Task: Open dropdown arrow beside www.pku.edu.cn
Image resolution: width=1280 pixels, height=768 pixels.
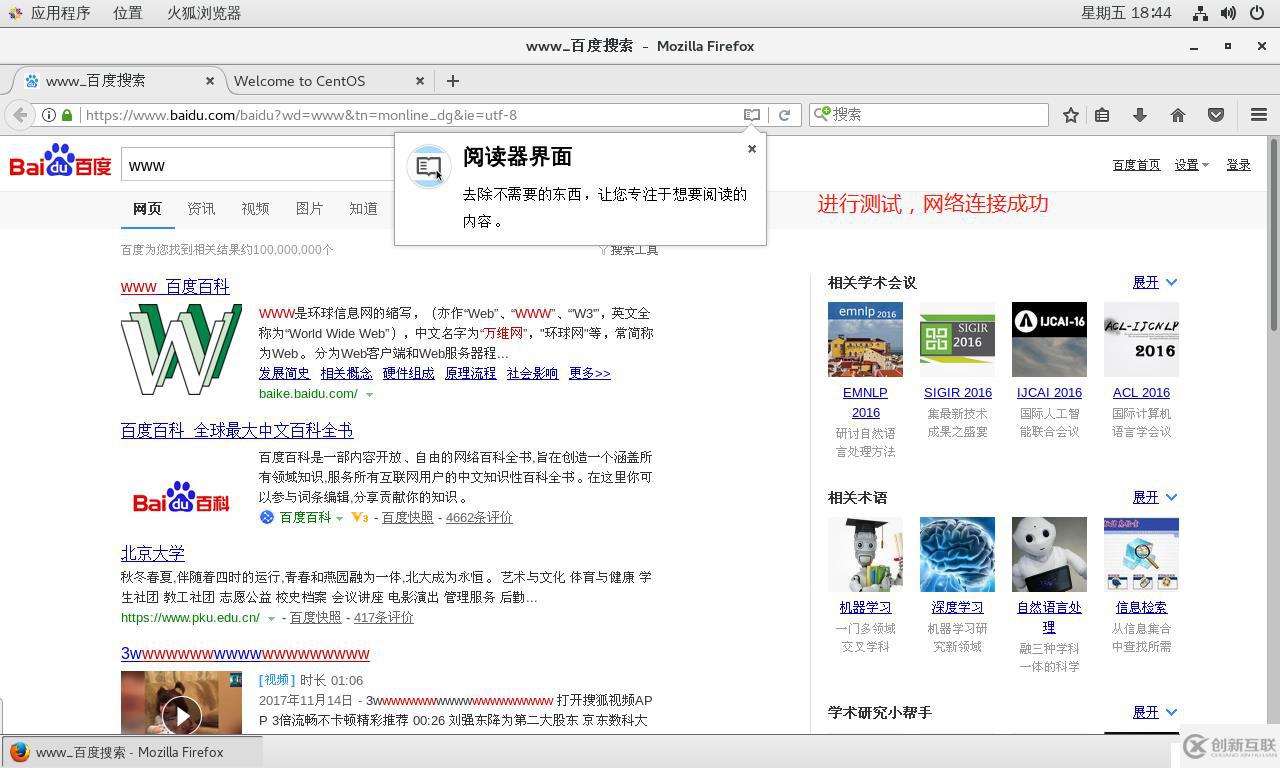Action: click(270, 619)
